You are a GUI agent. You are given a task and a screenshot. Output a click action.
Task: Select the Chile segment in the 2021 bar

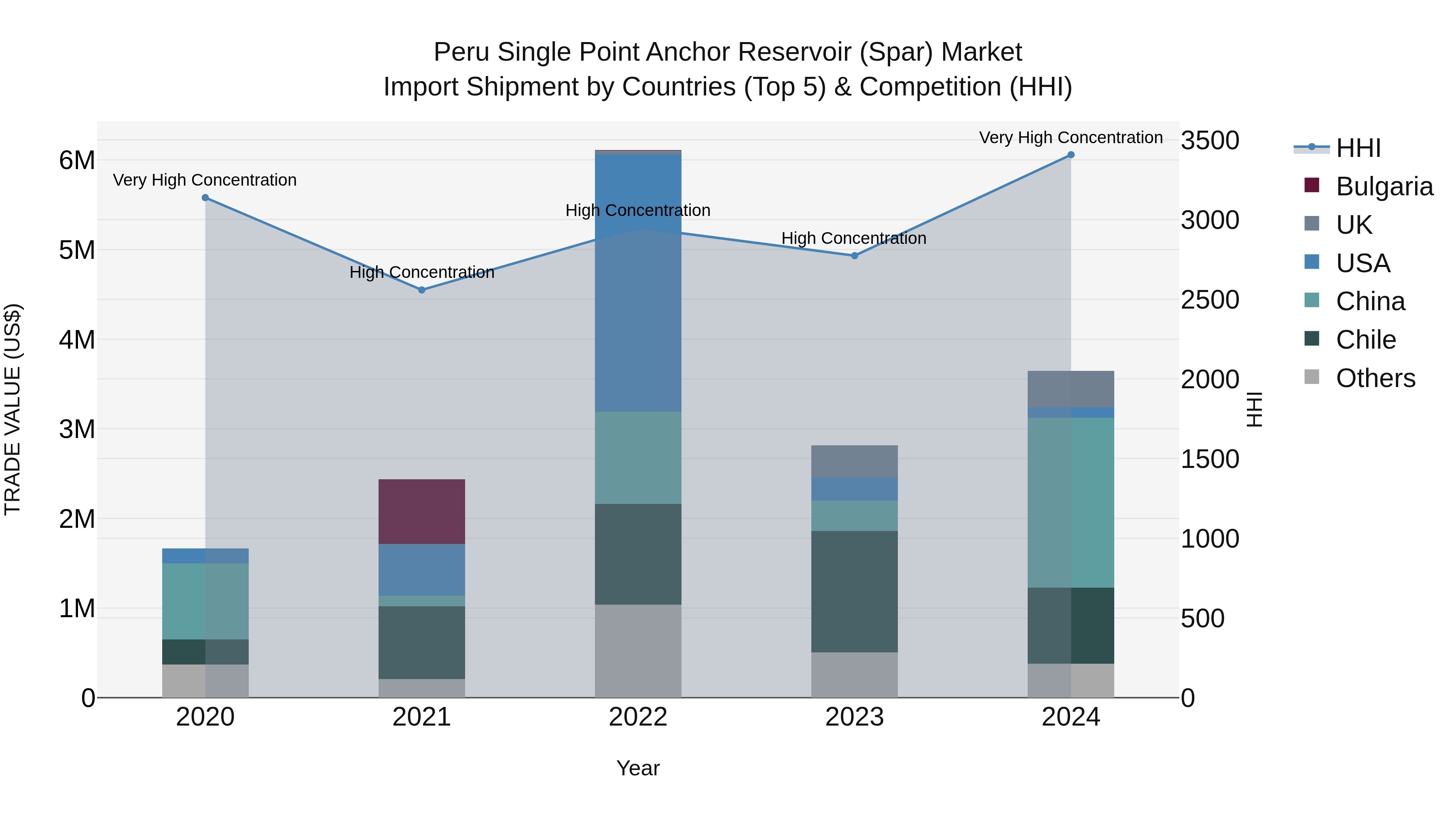pos(422,643)
